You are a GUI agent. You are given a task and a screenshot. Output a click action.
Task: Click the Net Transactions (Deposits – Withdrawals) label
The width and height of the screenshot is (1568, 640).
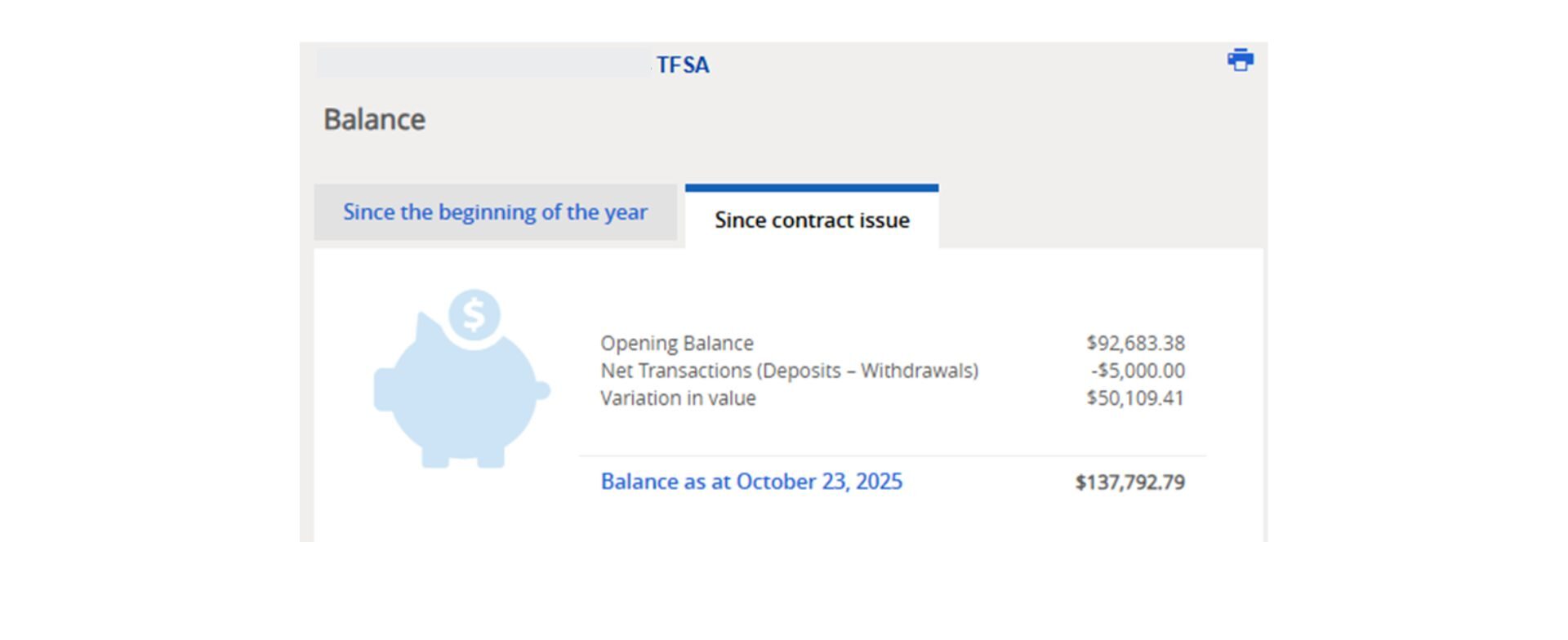pyautogui.click(x=789, y=371)
